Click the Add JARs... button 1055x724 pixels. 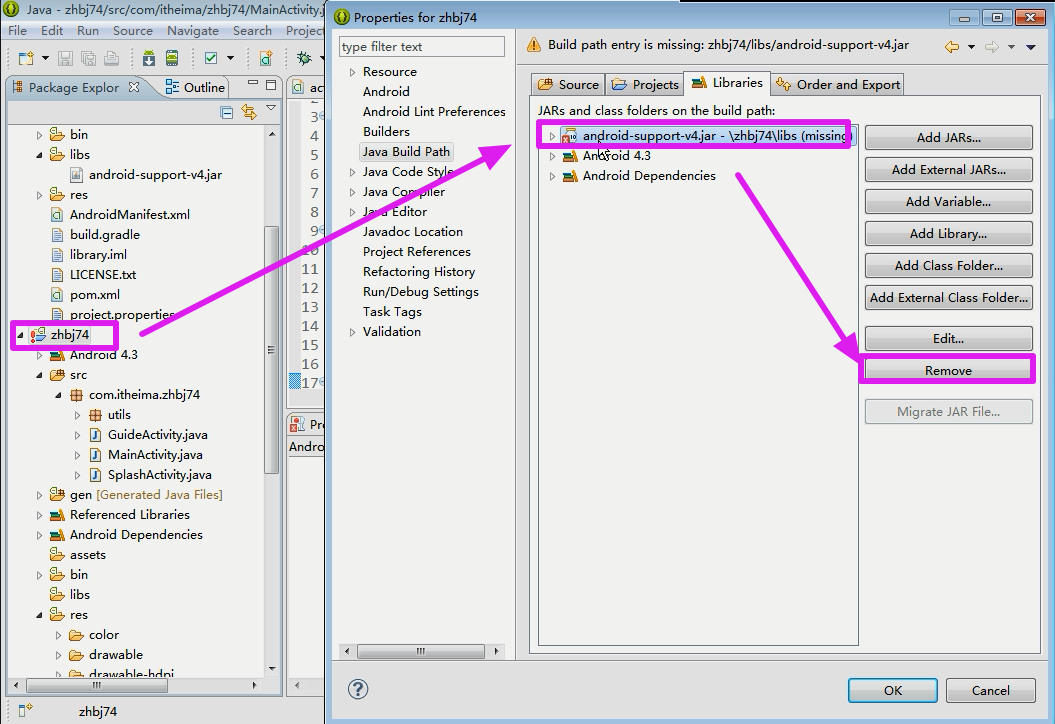pos(949,137)
